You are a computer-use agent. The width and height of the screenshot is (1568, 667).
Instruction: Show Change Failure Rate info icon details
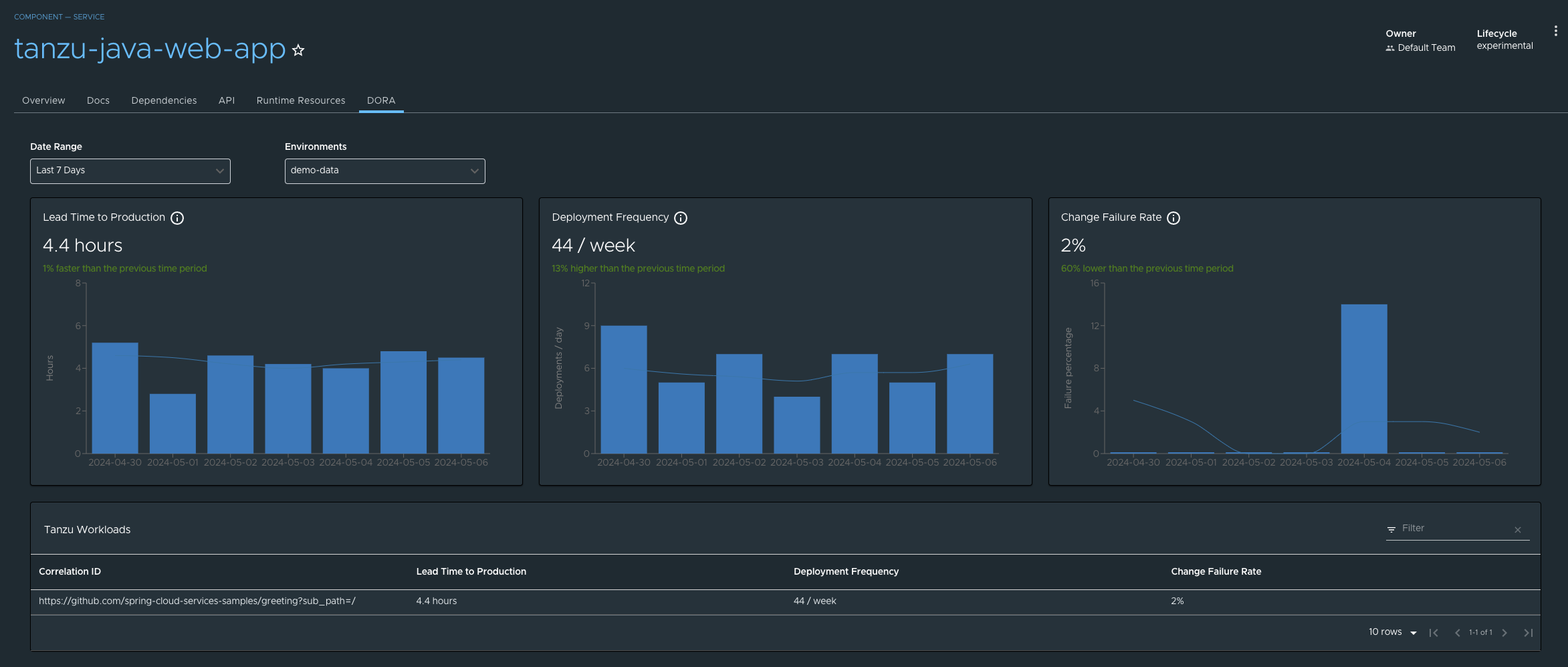(x=1173, y=218)
